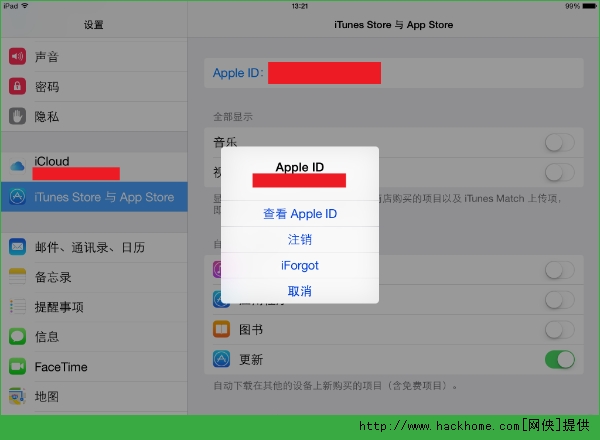Image resolution: width=600 pixels, height=440 pixels.
Task: Tap the Mail envelope icon
Action: [17, 247]
